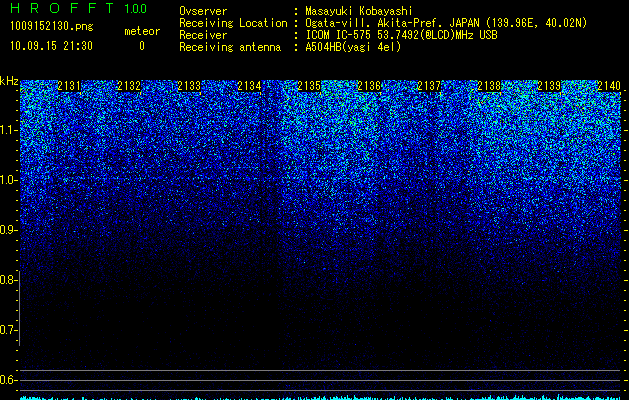Click the Receiving antenna label

230,47
